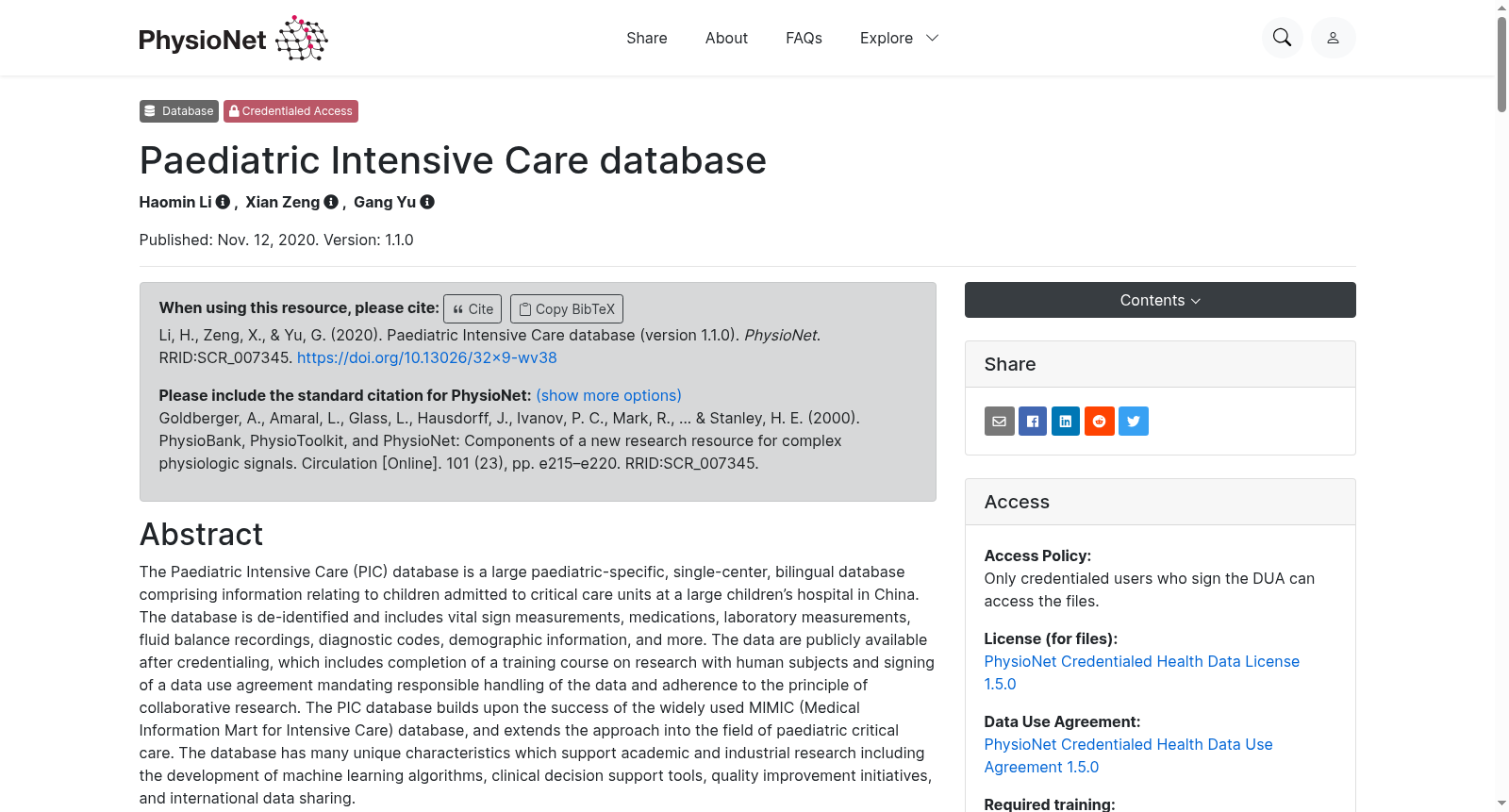Open the user account icon

pos(1333,38)
